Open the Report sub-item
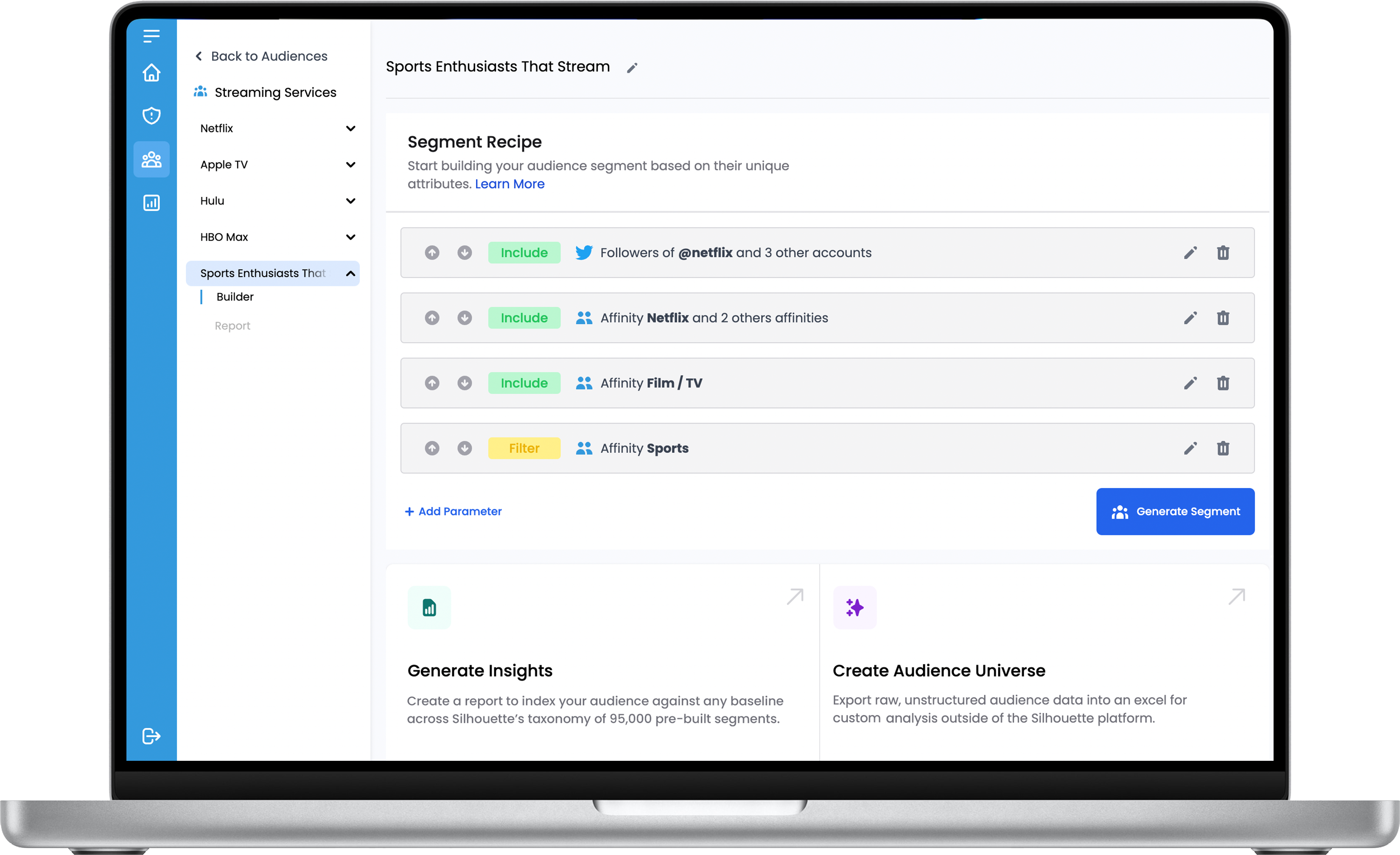Screen dimensions: 1400x855 [232, 326]
